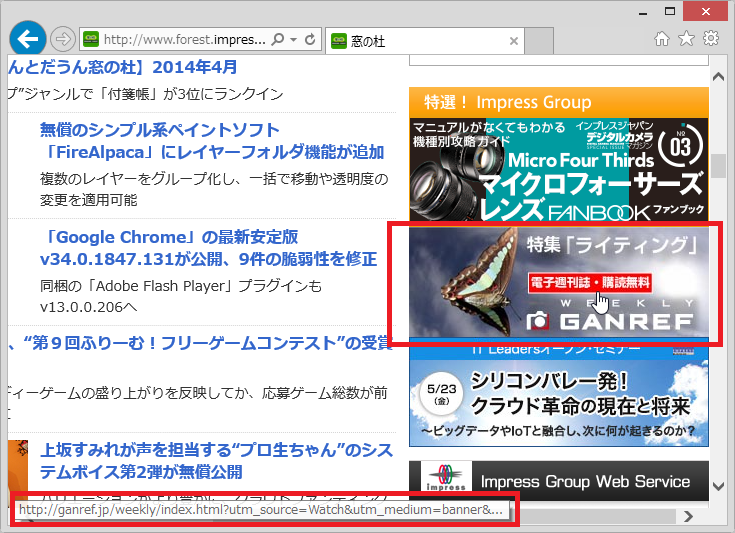Viewport: 735px width, 533px height.
Task: Open the シリコンバレー発 cloud seminar banner
Action: point(559,393)
